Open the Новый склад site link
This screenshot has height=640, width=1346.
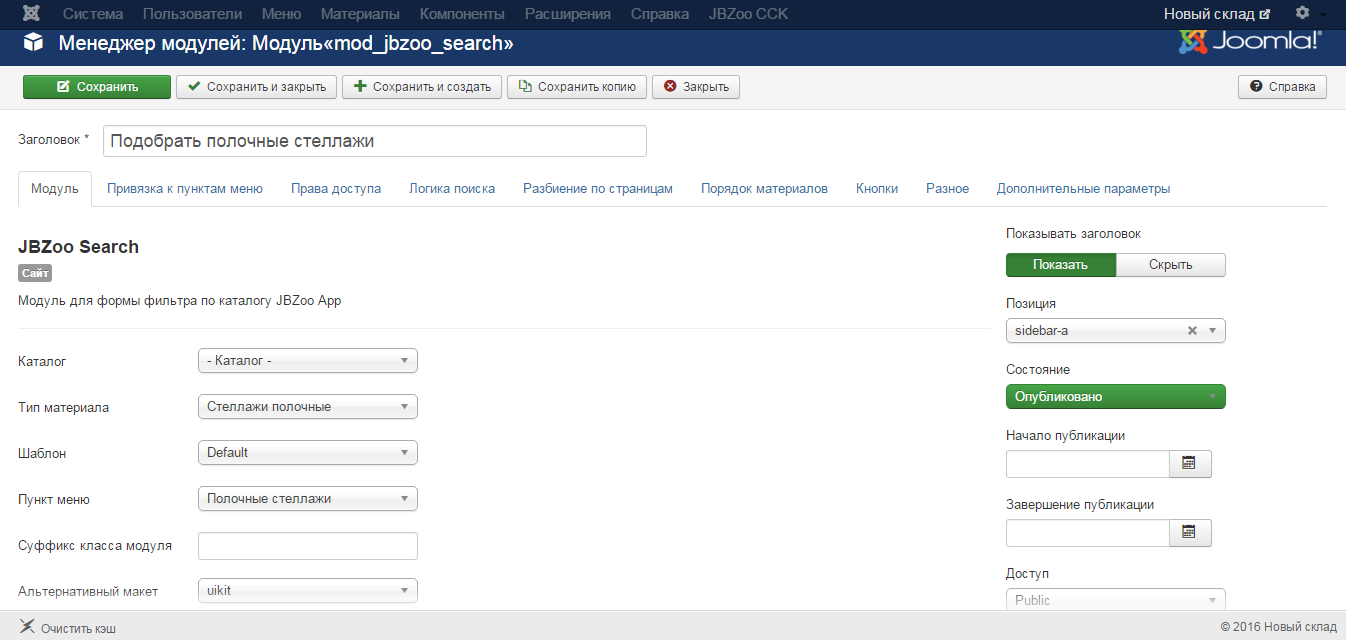pyautogui.click(x=1217, y=14)
